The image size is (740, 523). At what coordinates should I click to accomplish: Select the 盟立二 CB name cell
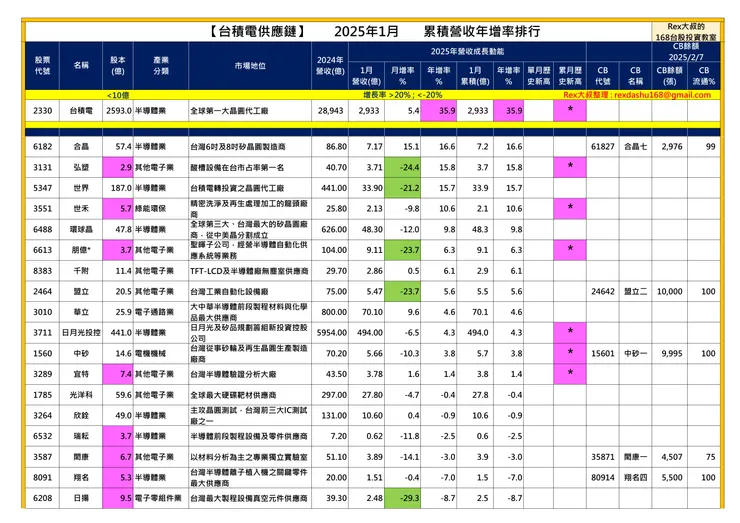[x=635, y=292]
